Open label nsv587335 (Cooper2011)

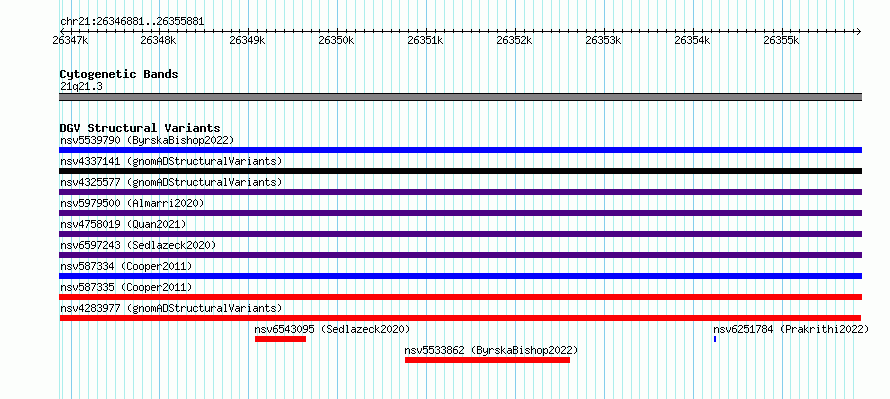[126, 287]
